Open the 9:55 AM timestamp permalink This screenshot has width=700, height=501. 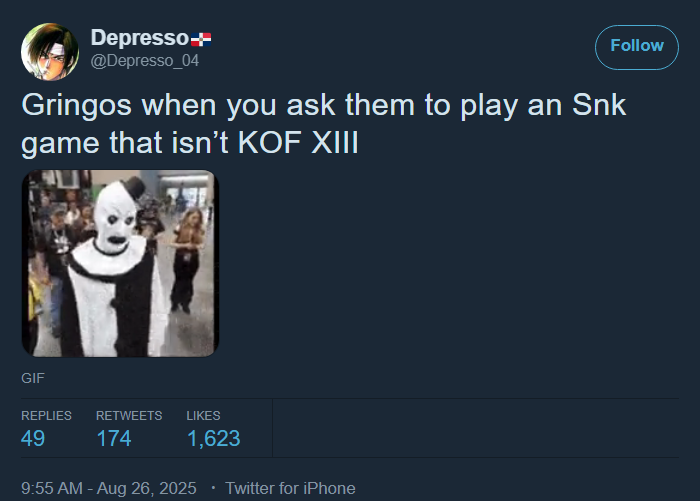point(52,488)
